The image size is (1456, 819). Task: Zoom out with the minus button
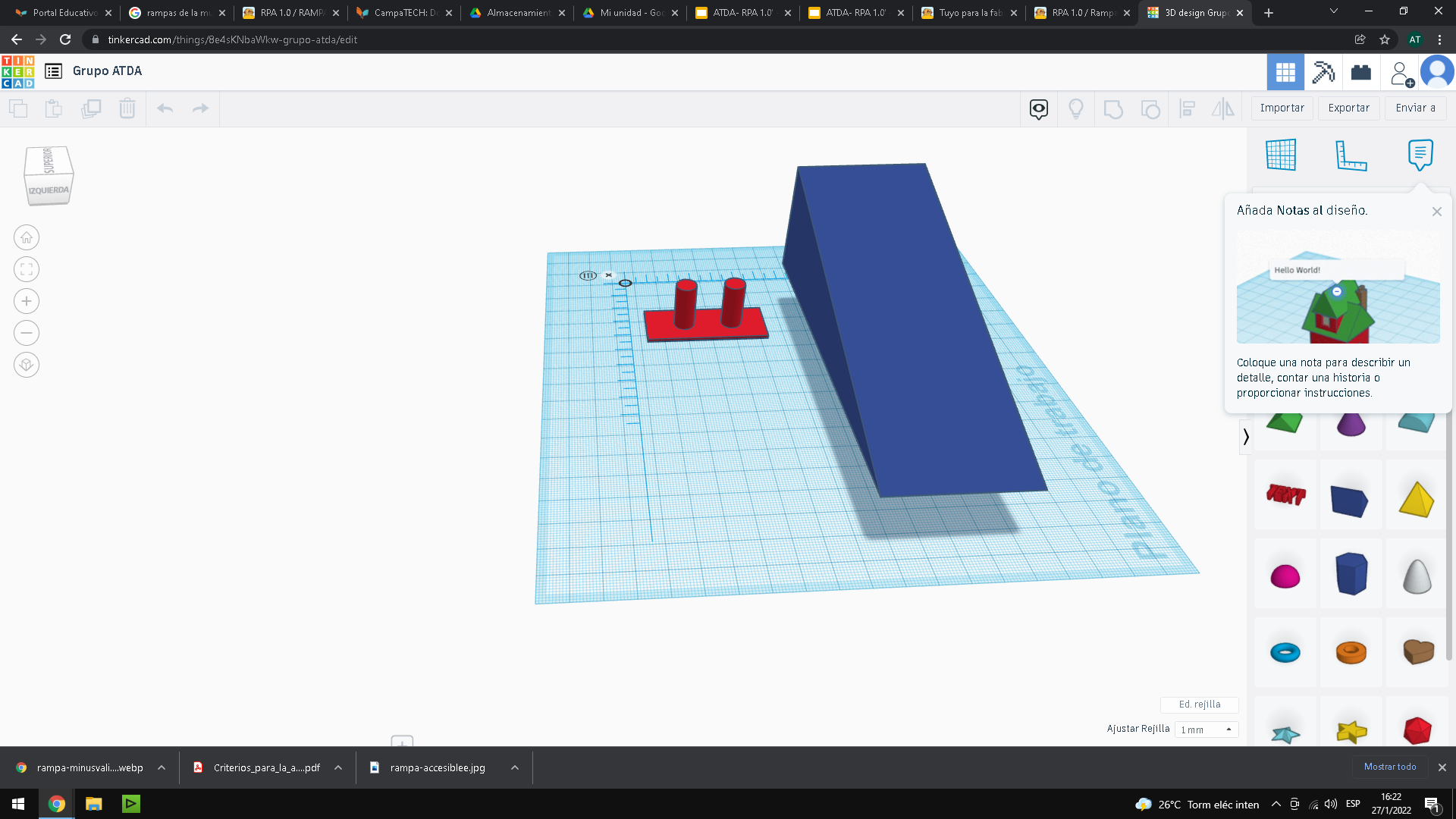tap(27, 333)
